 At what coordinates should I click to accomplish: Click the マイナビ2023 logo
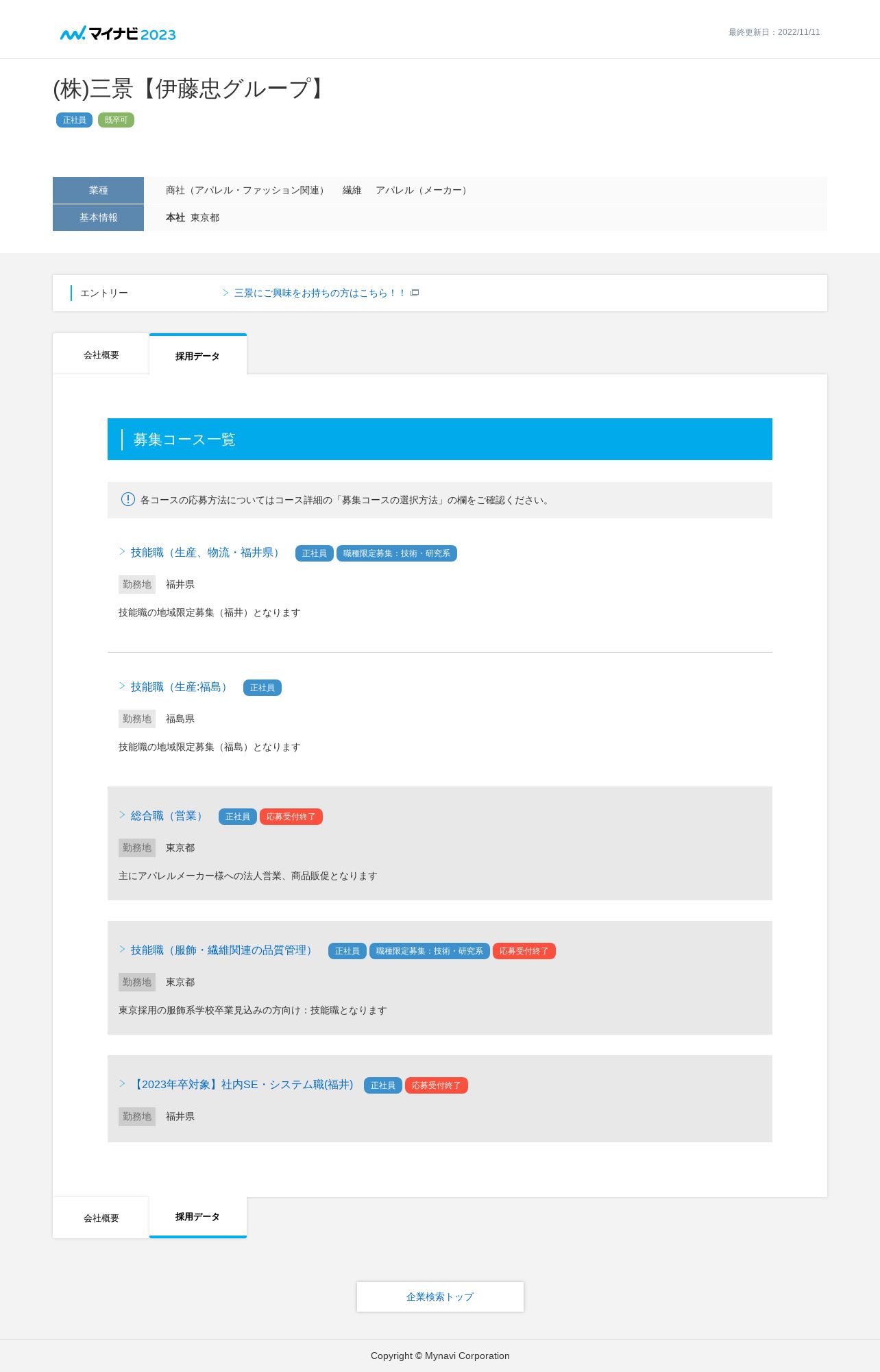(118, 34)
